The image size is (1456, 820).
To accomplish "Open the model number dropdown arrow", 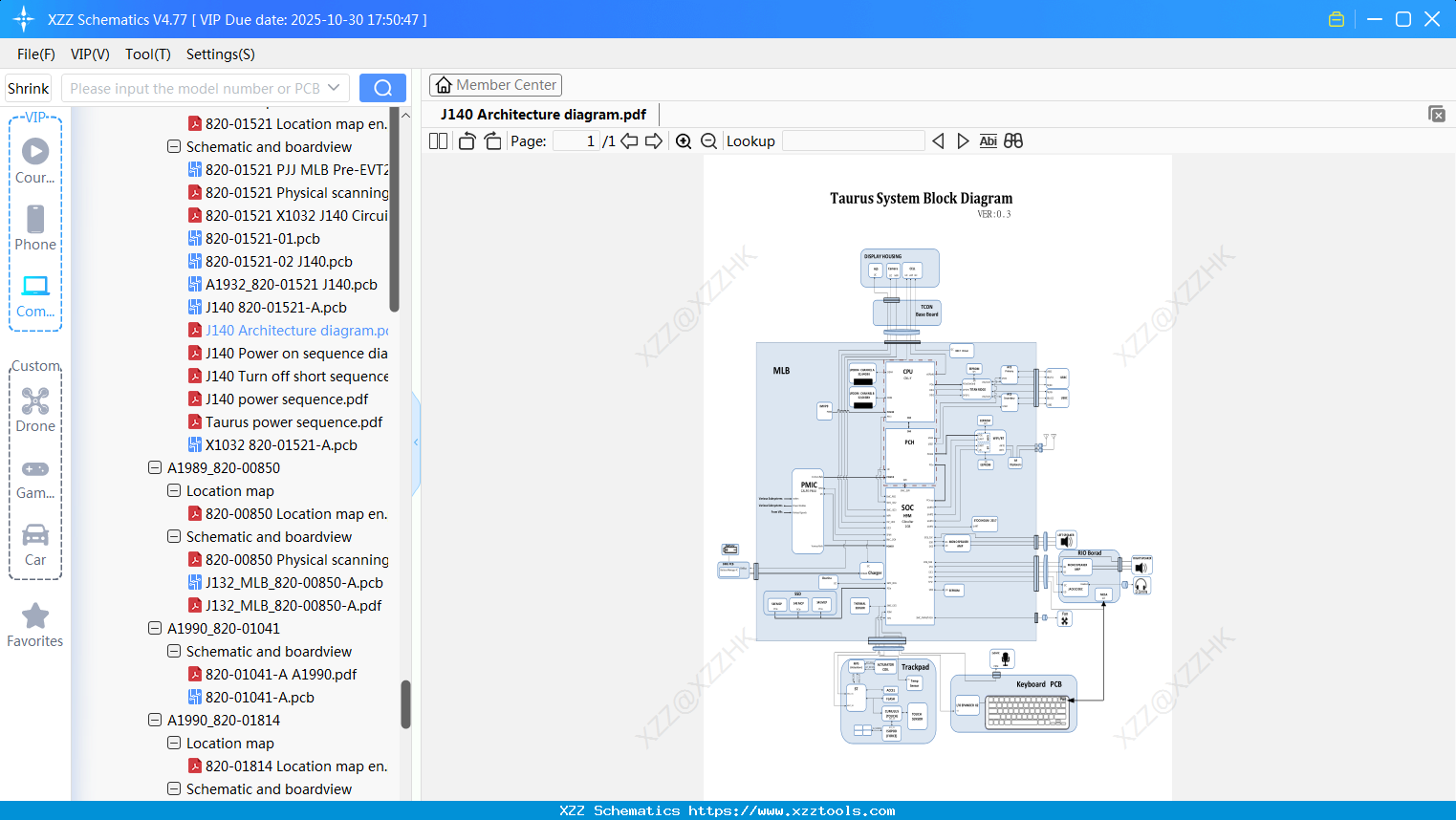I will (334, 88).
